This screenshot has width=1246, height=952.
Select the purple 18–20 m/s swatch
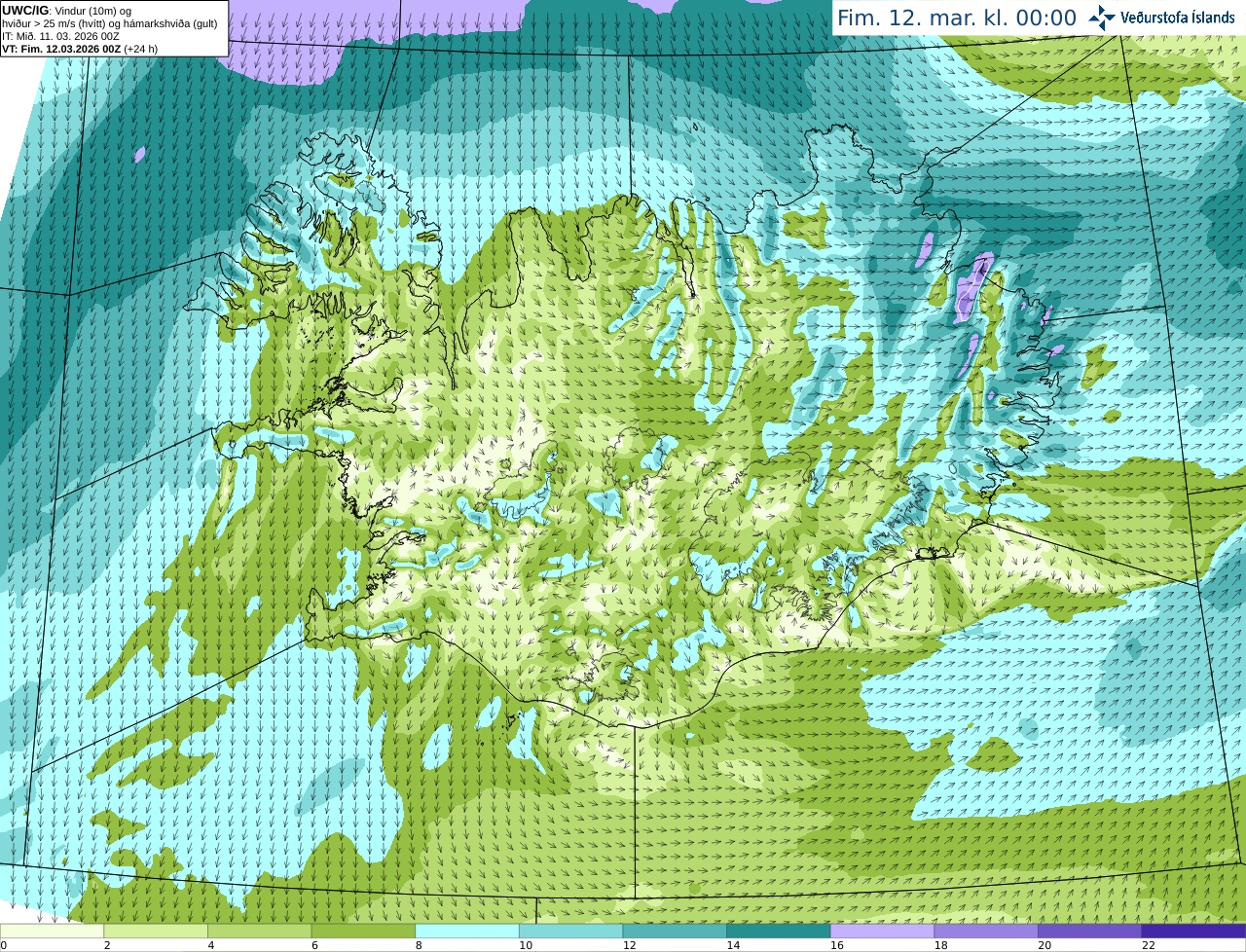(x=986, y=931)
